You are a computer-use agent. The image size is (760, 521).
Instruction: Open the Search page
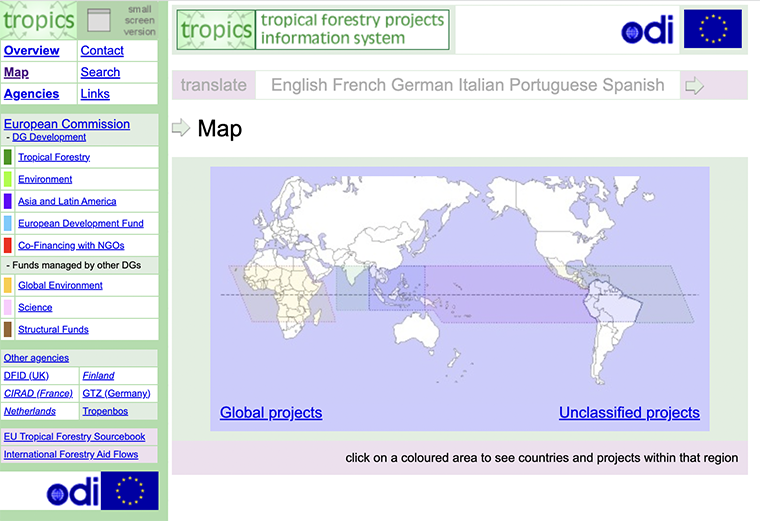click(100, 72)
